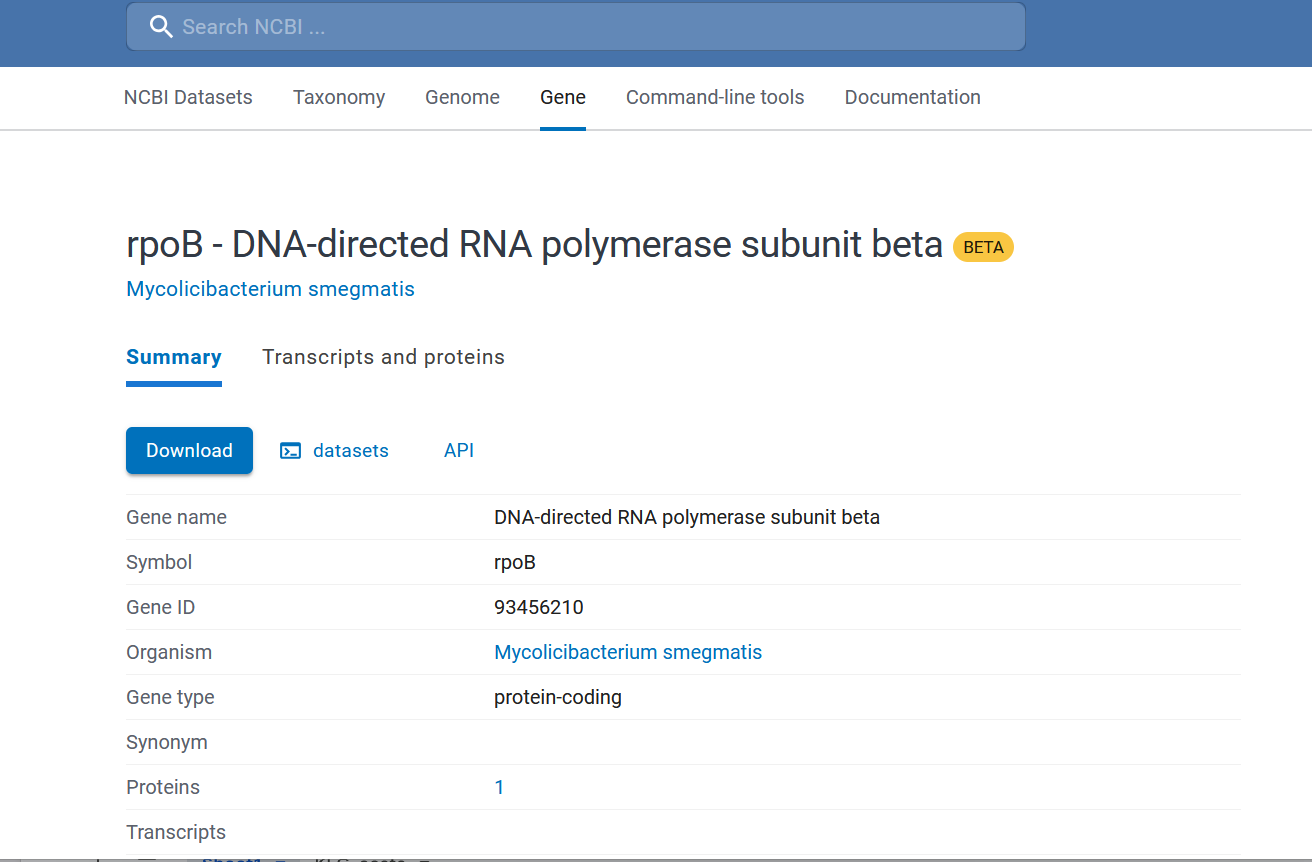The width and height of the screenshot is (1312, 862).
Task: Open Organism row Mycolicibacterium smegmatis link
Action: tap(628, 652)
